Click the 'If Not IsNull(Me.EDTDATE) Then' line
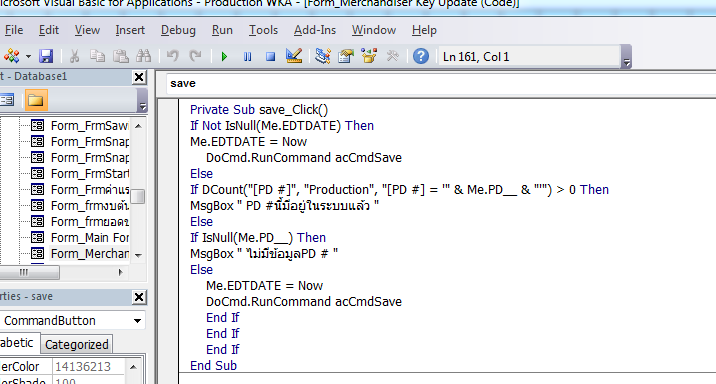 pos(282,126)
